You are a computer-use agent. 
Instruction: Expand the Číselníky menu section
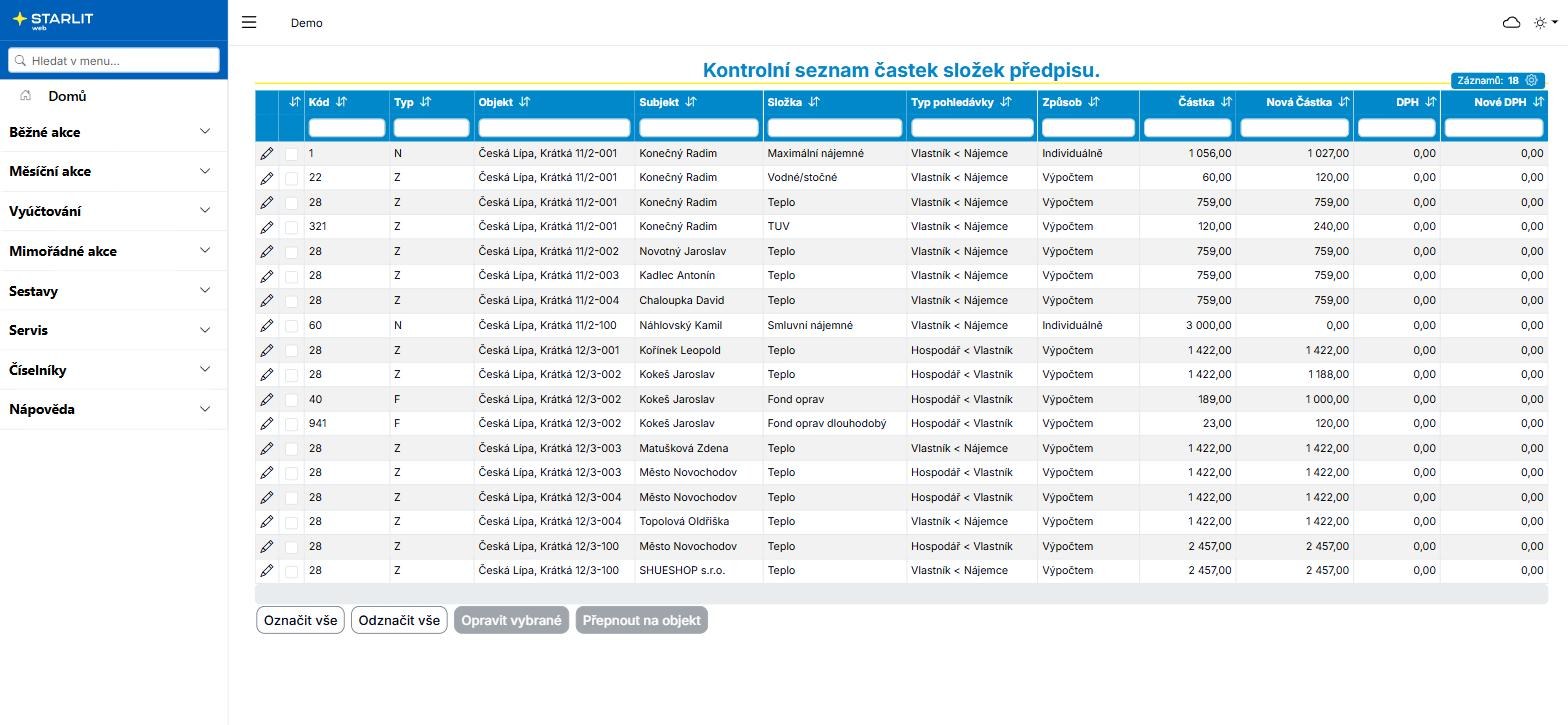pyautogui.click(x=113, y=370)
